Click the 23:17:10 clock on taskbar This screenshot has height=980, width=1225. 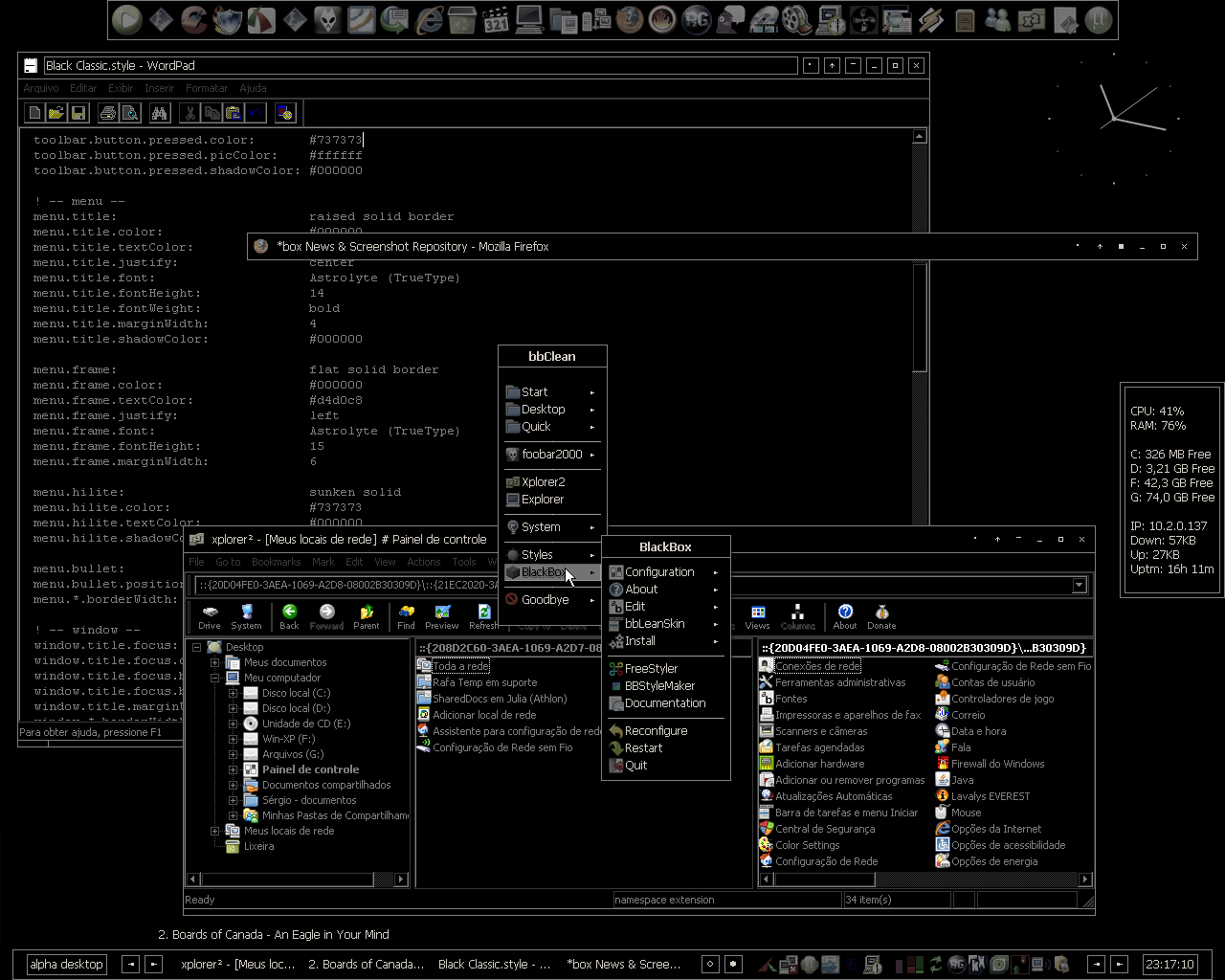coord(1169,964)
